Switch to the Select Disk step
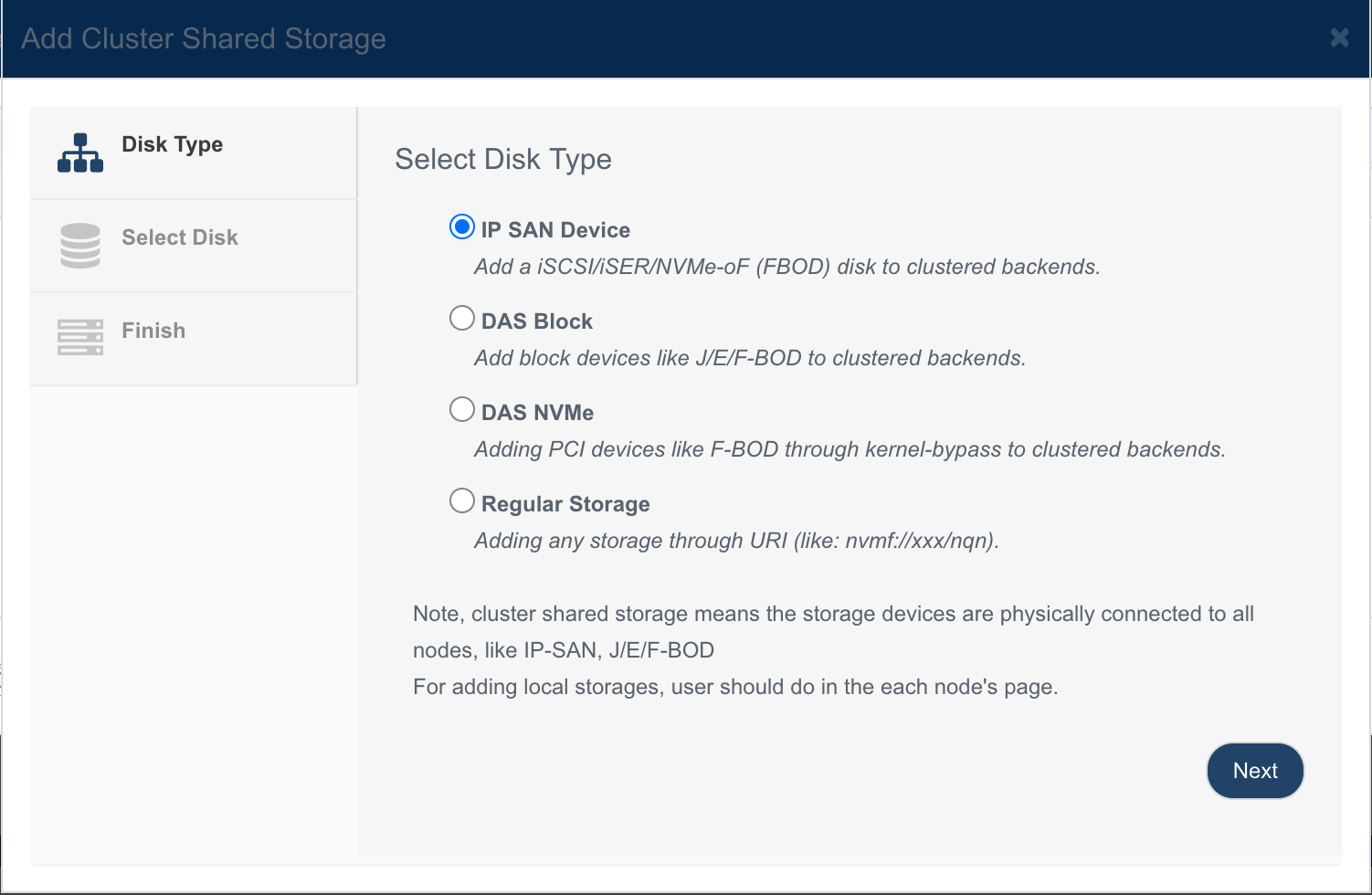Image resolution: width=1372 pixels, height=895 pixels. (194, 247)
